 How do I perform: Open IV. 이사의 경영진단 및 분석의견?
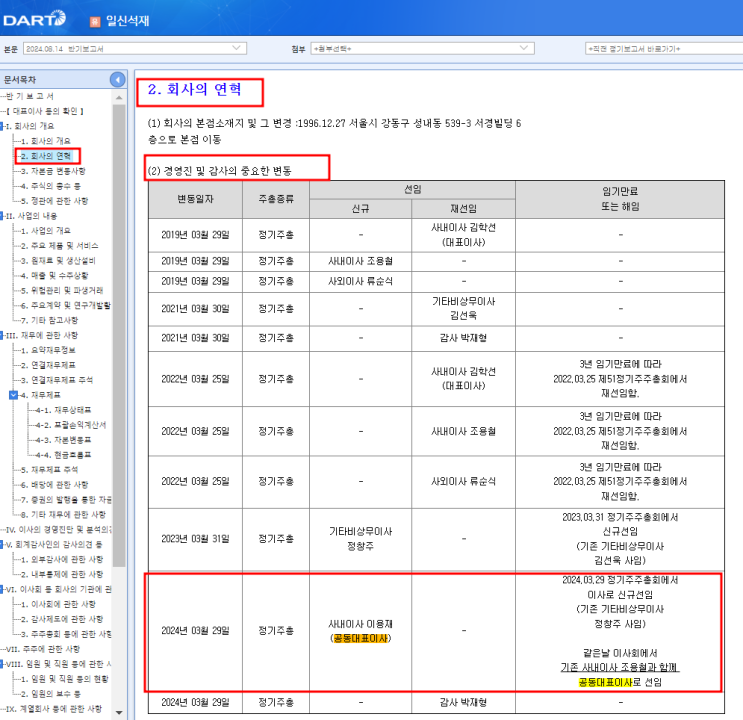pyautogui.click(x=59, y=530)
